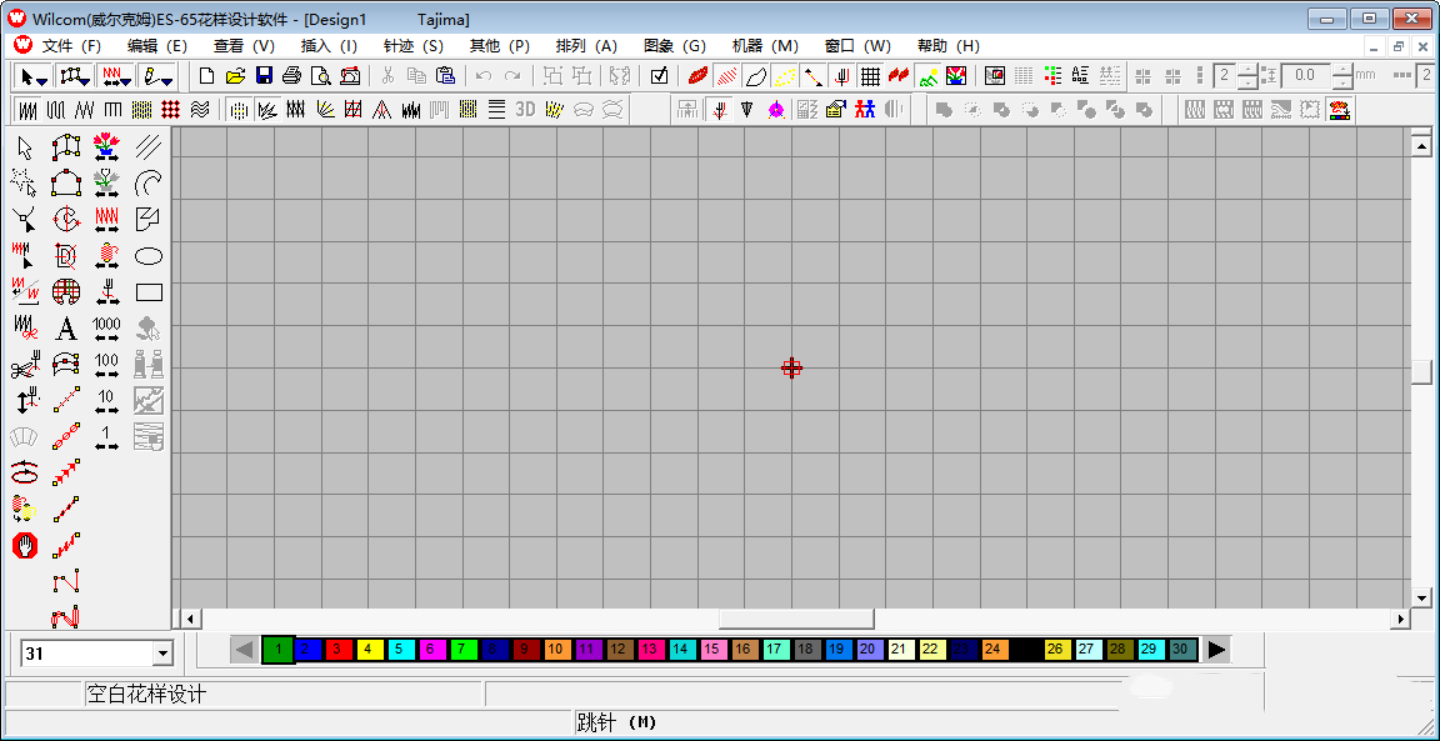Select the Rectangle shape tool
Screen dimensions: 1440x741
(x=149, y=292)
